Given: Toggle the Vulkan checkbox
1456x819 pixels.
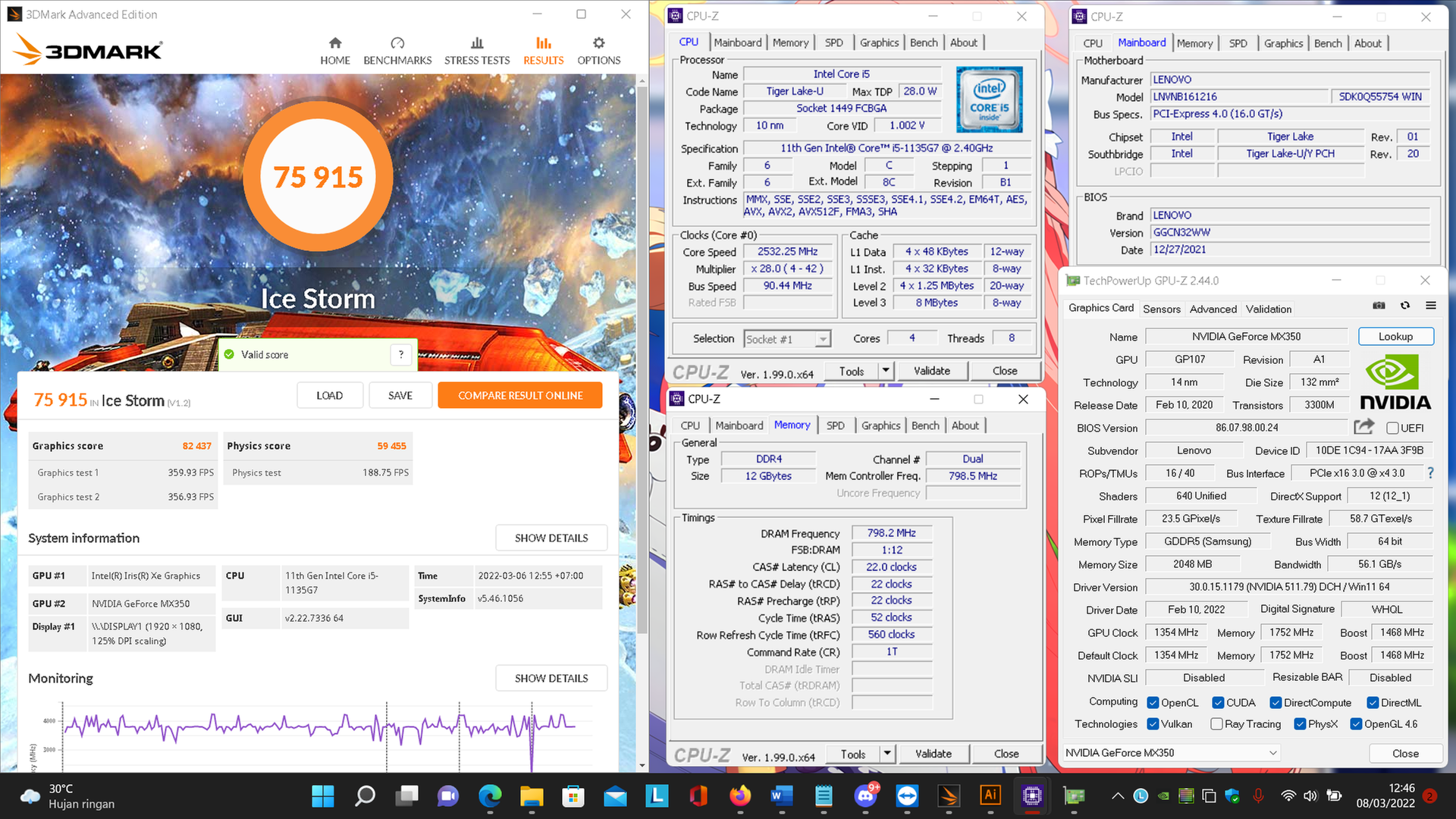Looking at the screenshot, I should click(x=1153, y=723).
